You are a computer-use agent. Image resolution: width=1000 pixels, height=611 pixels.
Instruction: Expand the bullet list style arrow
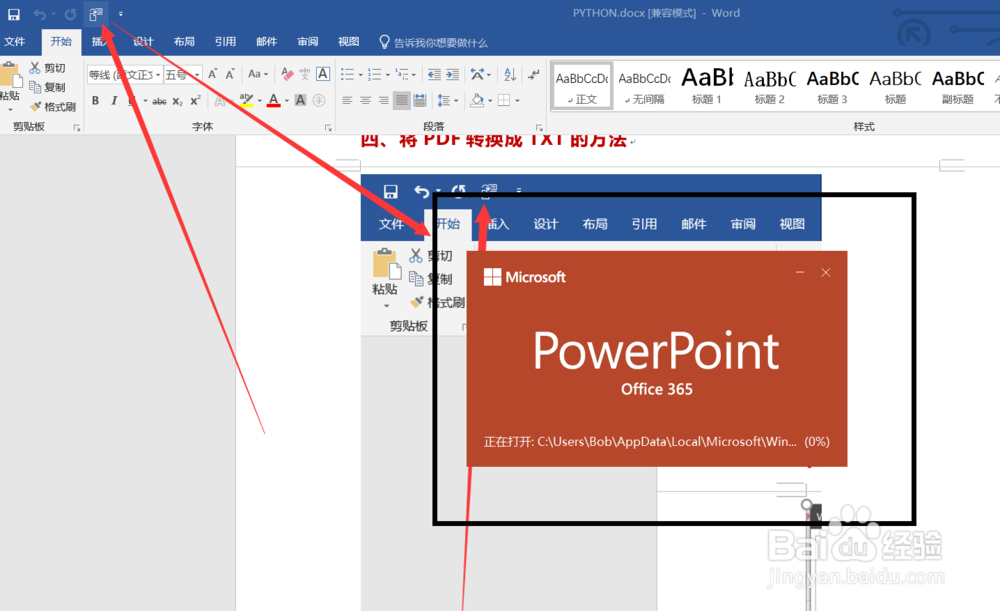click(x=360, y=75)
